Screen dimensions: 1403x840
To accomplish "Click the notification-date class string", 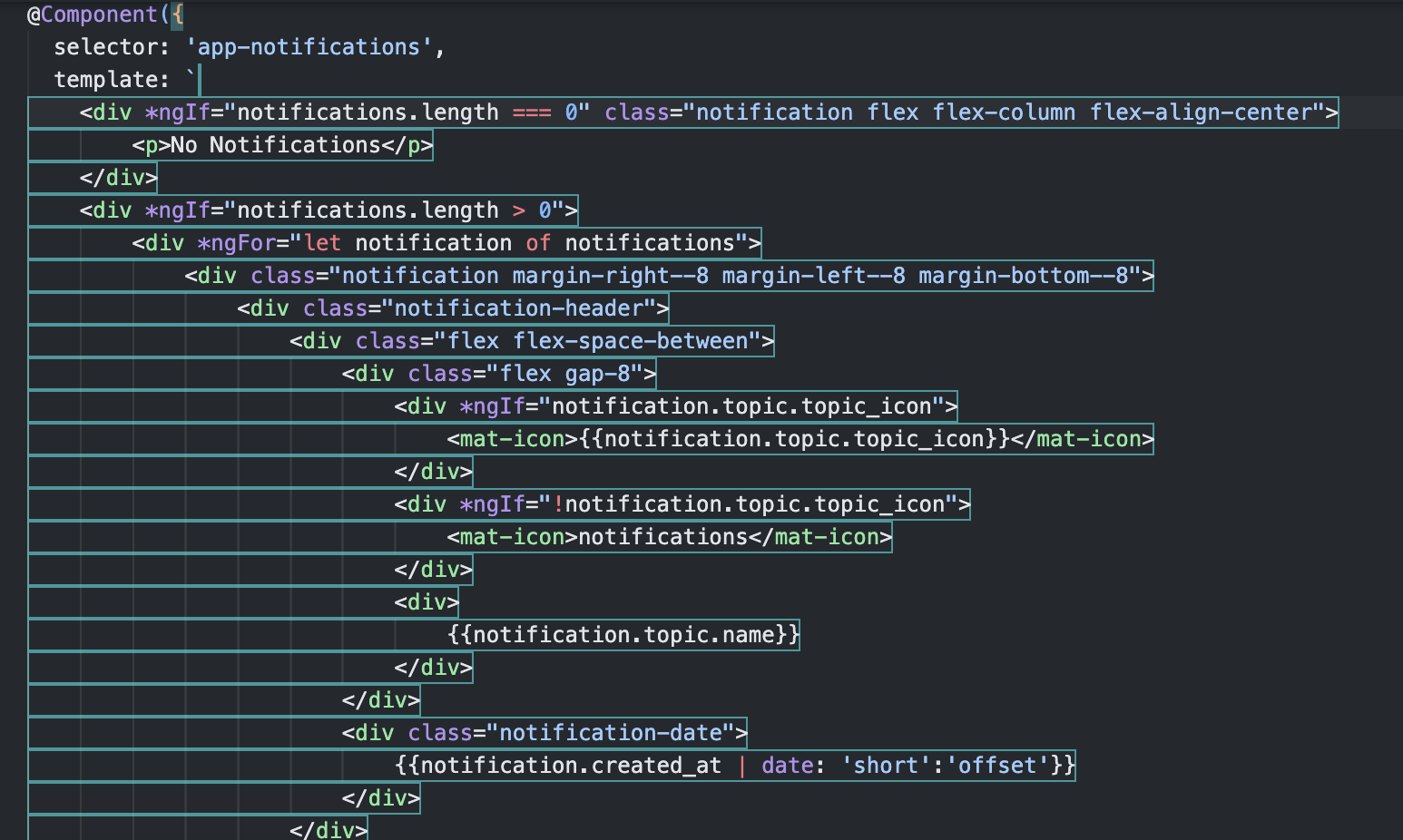I will pos(617,732).
